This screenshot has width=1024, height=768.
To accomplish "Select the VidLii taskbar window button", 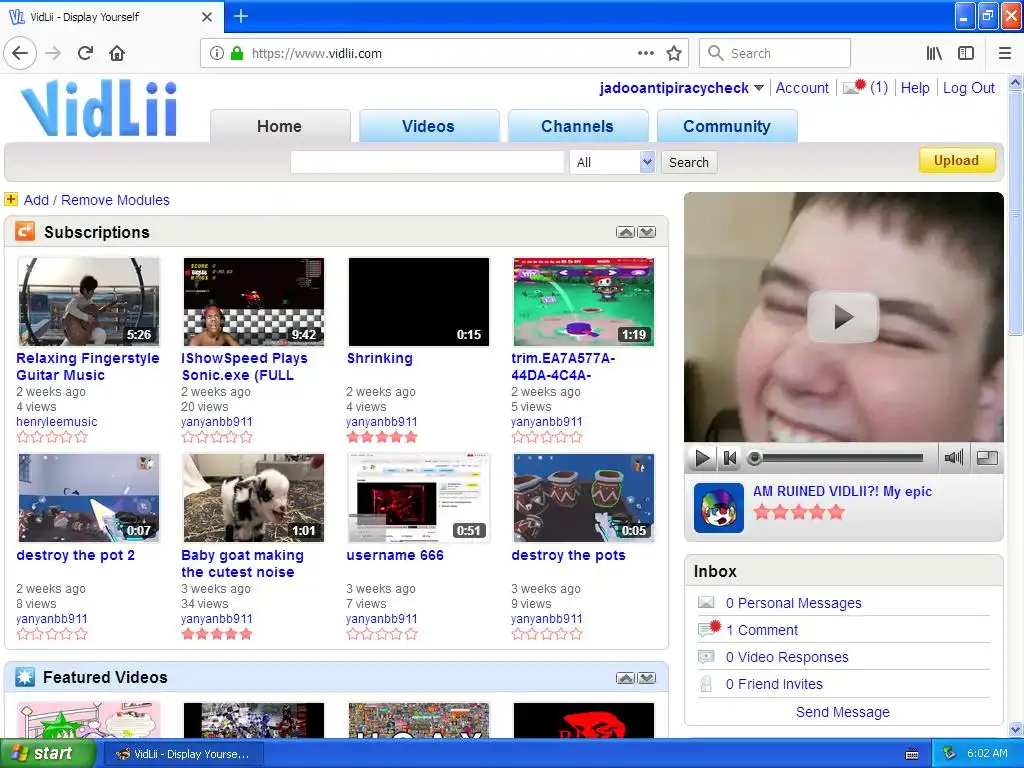I will [x=185, y=754].
